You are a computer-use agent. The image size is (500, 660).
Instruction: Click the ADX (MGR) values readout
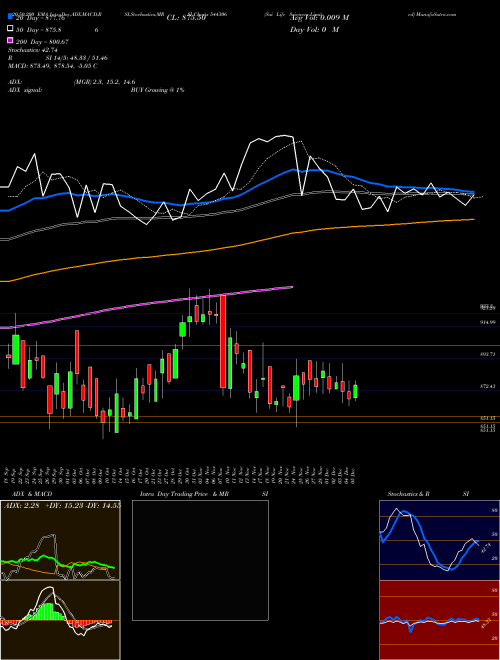(104, 82)
